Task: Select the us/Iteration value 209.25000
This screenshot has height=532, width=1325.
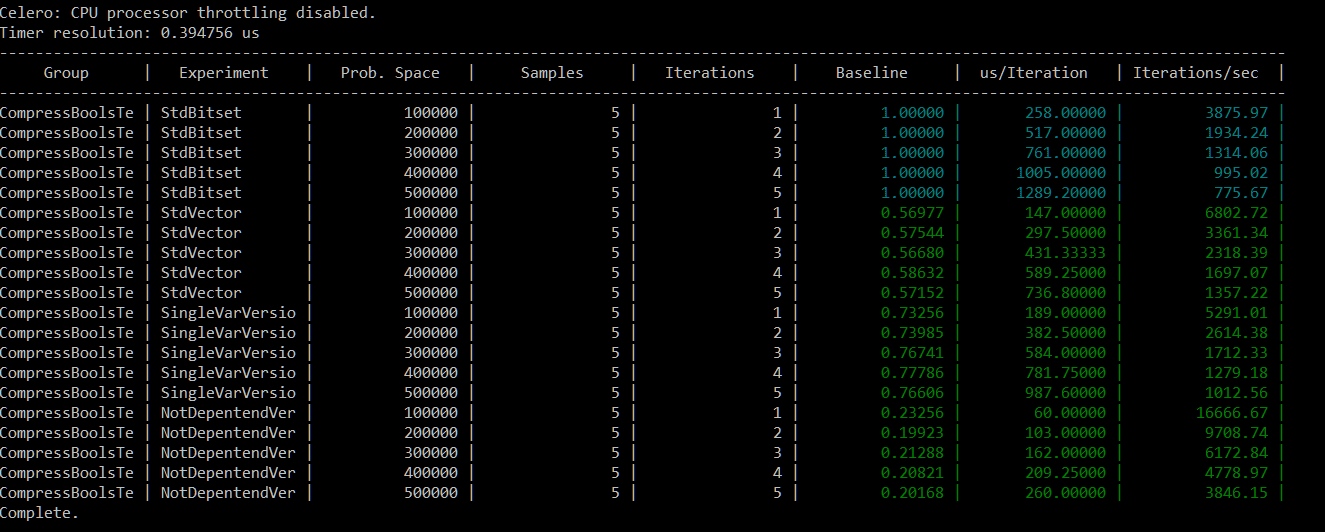Action: click(1066, 473)
